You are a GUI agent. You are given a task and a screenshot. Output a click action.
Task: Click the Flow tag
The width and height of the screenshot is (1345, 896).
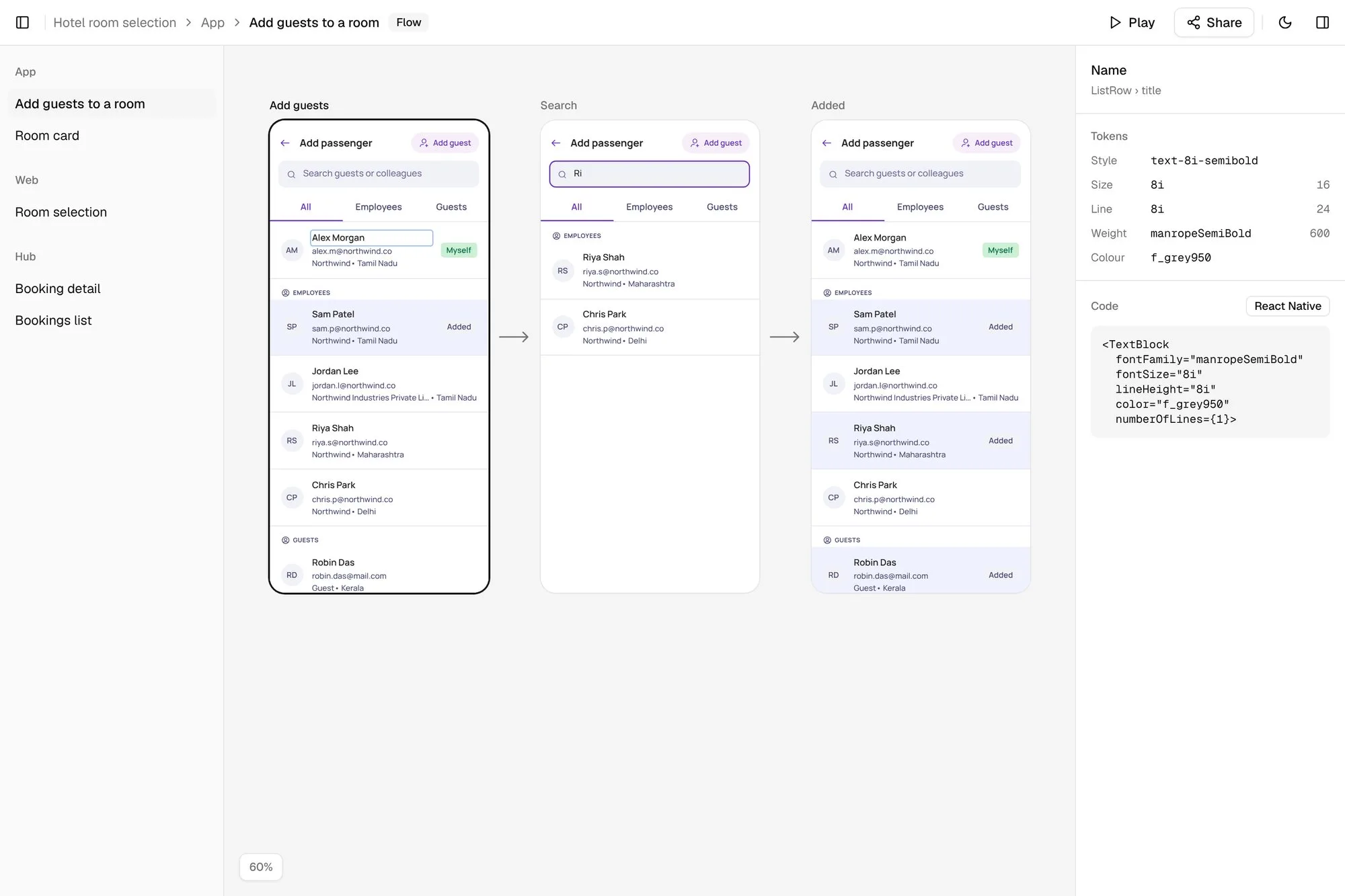coord(408,22)
